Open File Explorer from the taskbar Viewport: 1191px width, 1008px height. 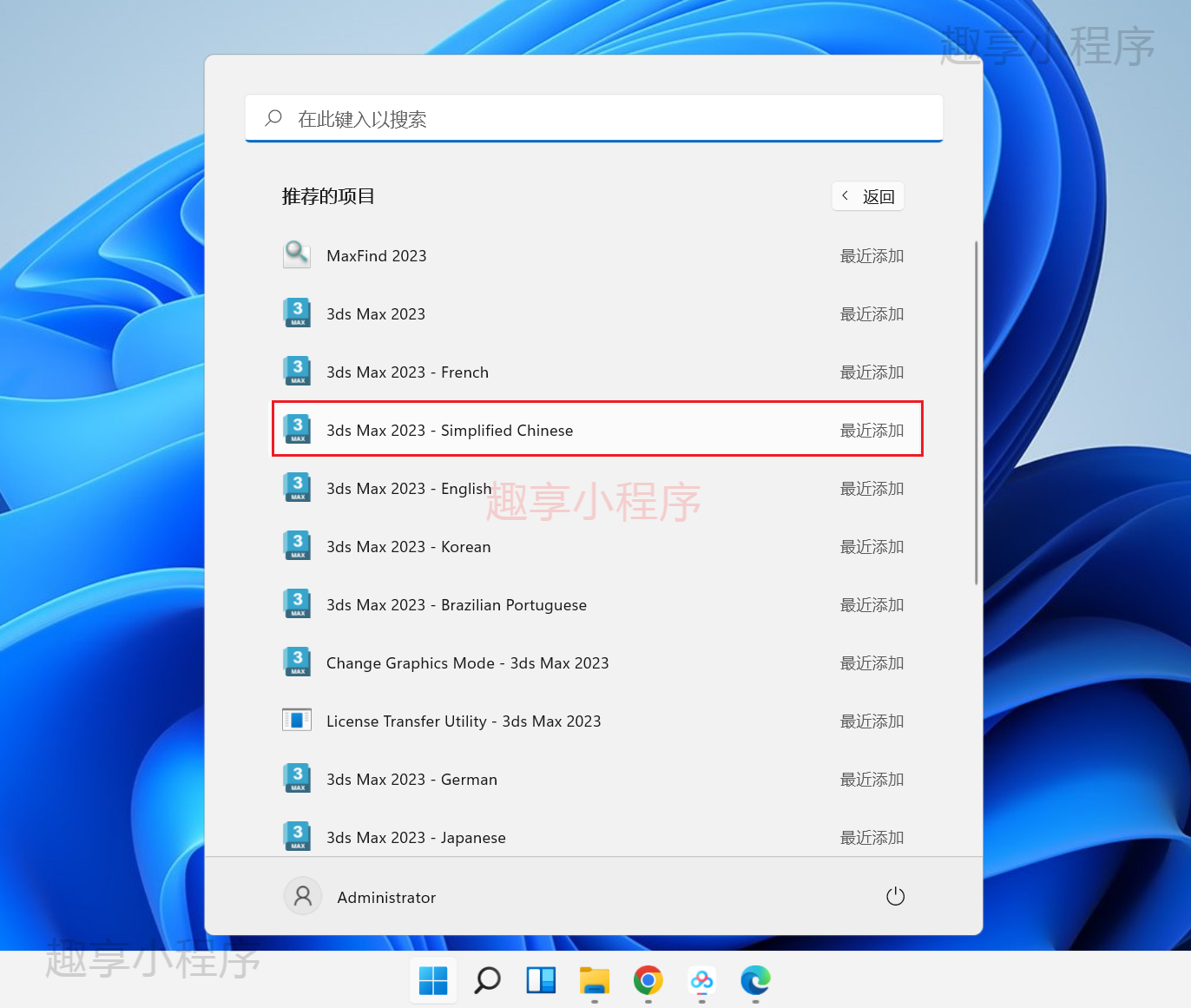[x=595, y=980]
